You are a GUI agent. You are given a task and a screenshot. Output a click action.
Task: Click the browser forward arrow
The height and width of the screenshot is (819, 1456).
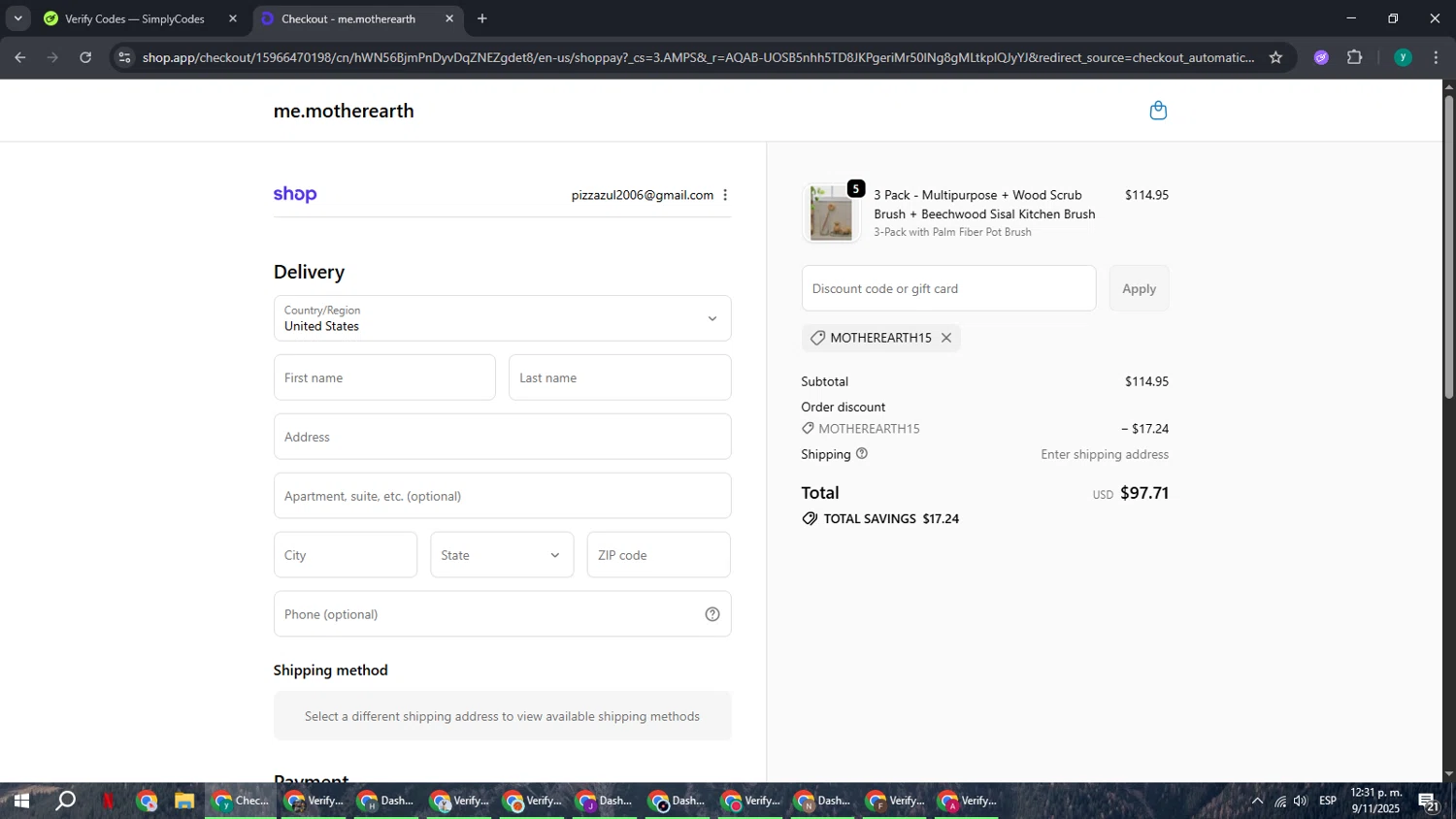point(53,58)
